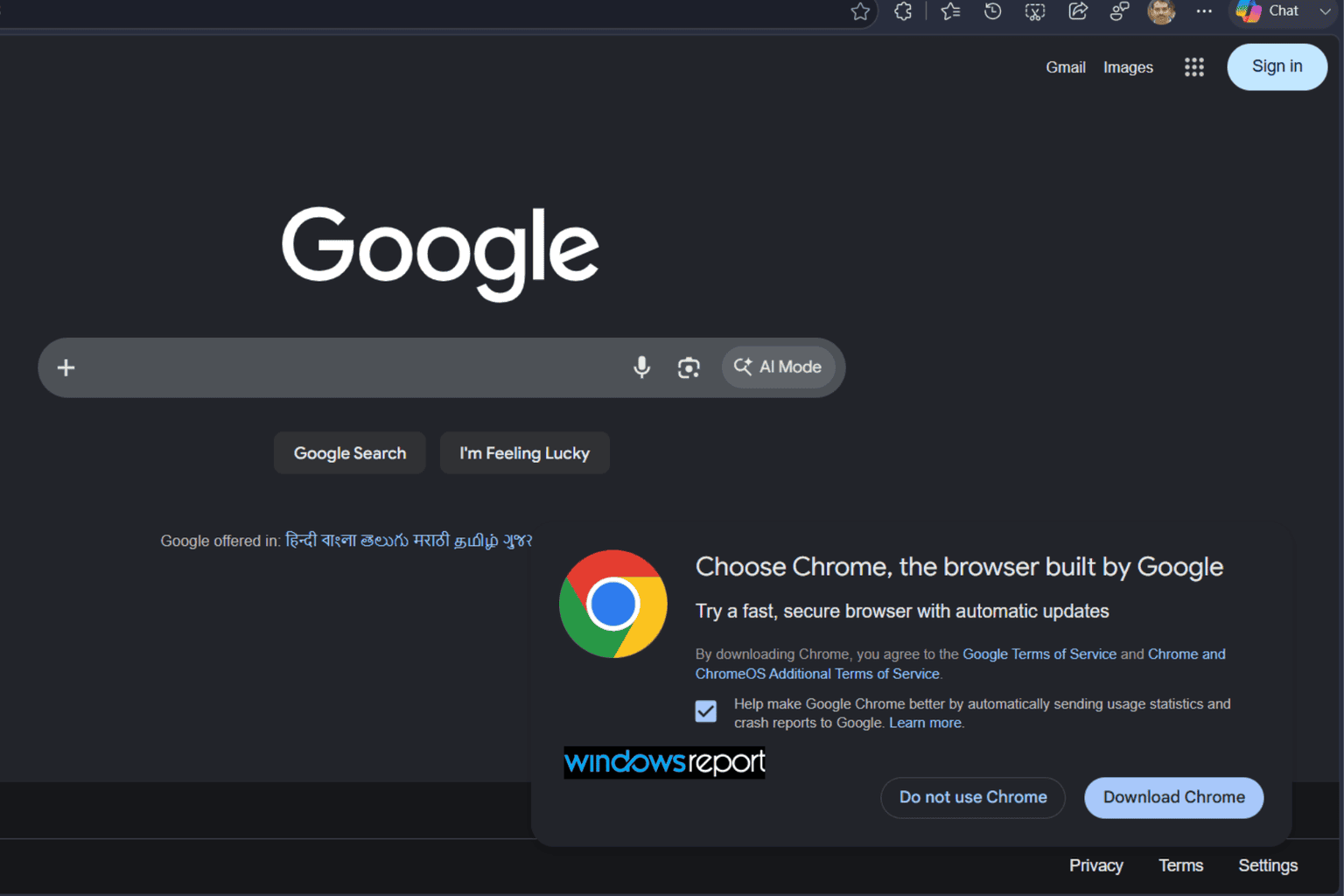Image resolution: width=1344 pixels, height=896 pixels.
Task: Click the Chrome logo in the promo dialog
Action: click(612, 604)
